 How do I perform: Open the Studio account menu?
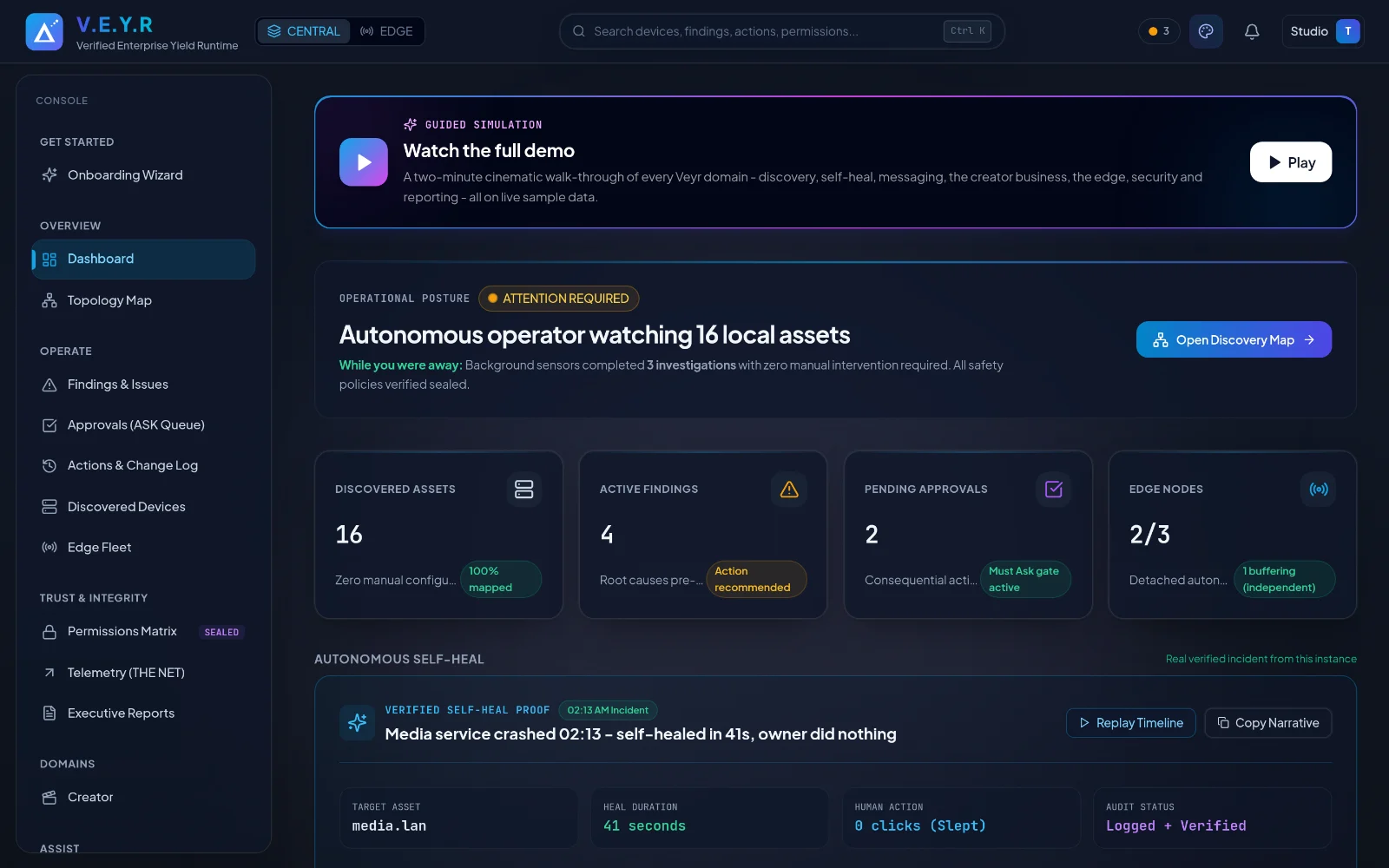click(x=1323, y=31)
